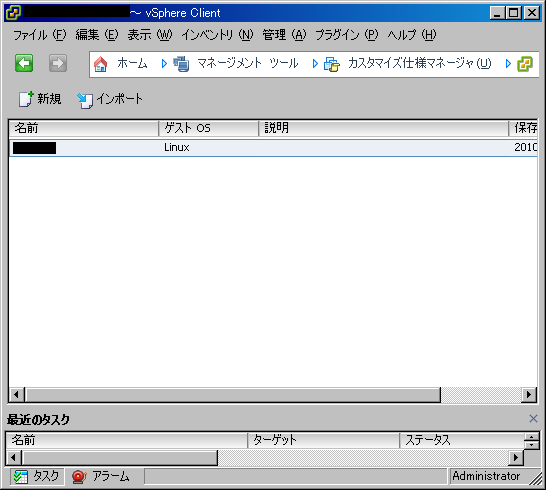Viewport: 546px width, 490px height.
Task: Click scroll-right arrow in recent tasks panel
Action: tap(516, 457)
